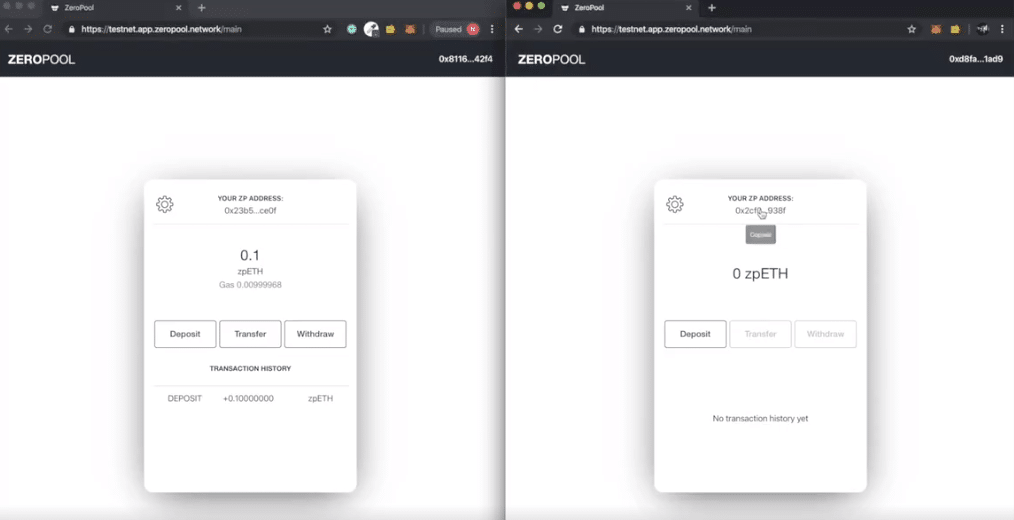Click ZEROPOOL logo in left window
The width and height of the screenshot is (1014, 520).
(41, 60)
